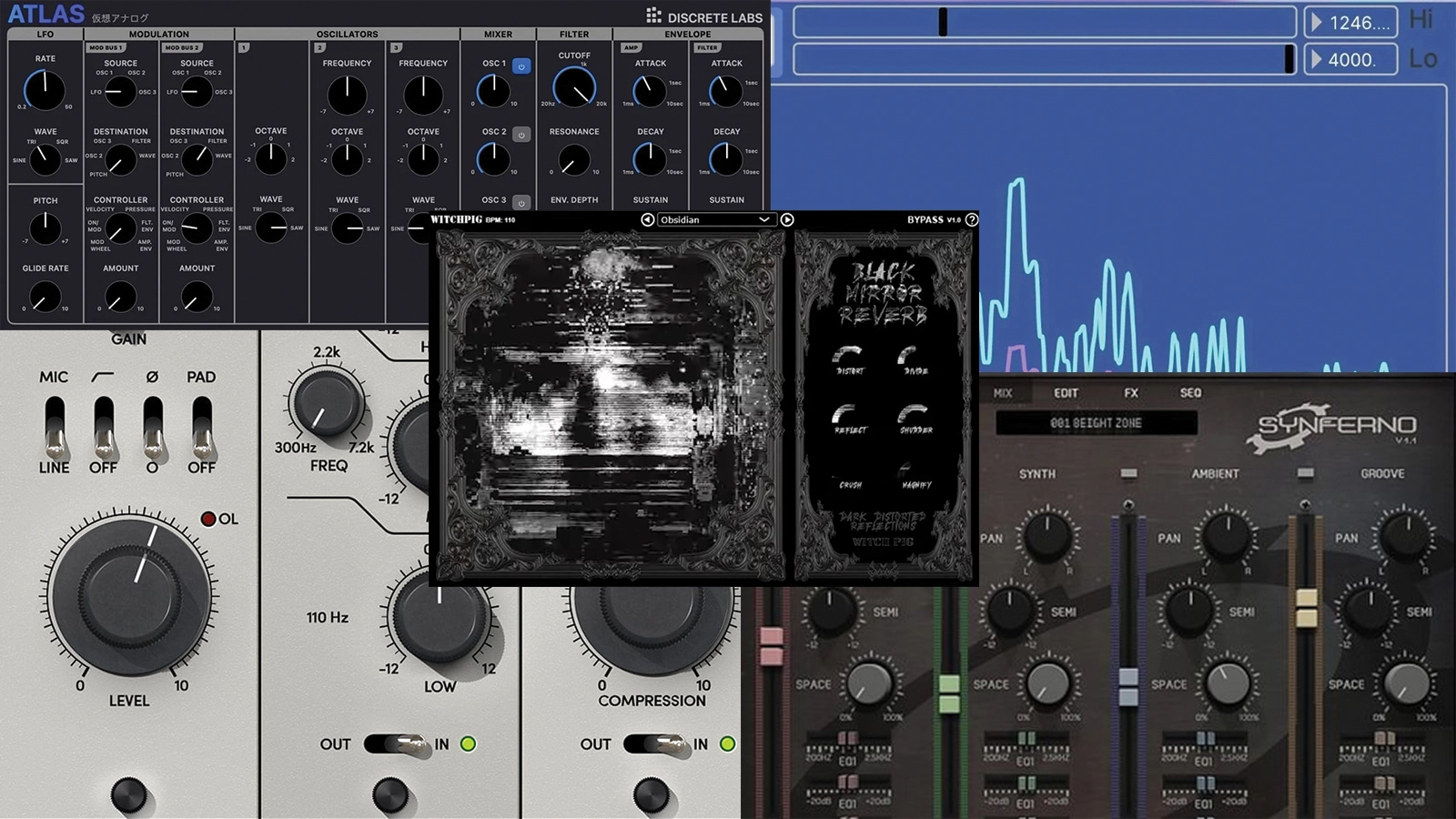Viewport: 1456px width, 819px height.
Task: Open the Black Mirror Reverb help icon
Action: 971,219
